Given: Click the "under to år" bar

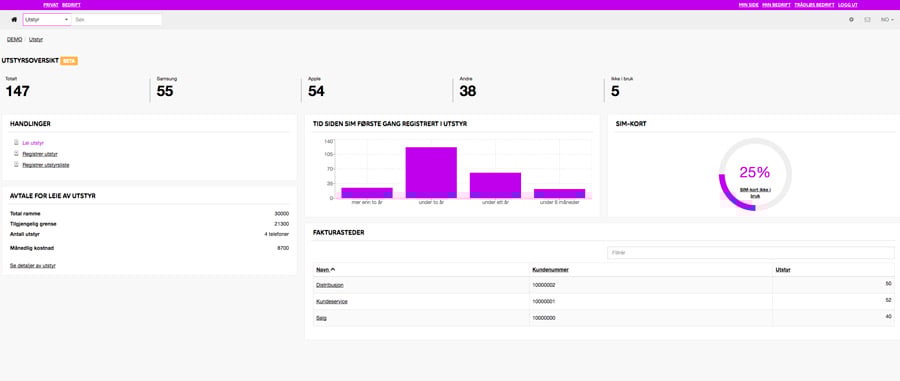Looking at the screenshot, I should click(431, 173).
